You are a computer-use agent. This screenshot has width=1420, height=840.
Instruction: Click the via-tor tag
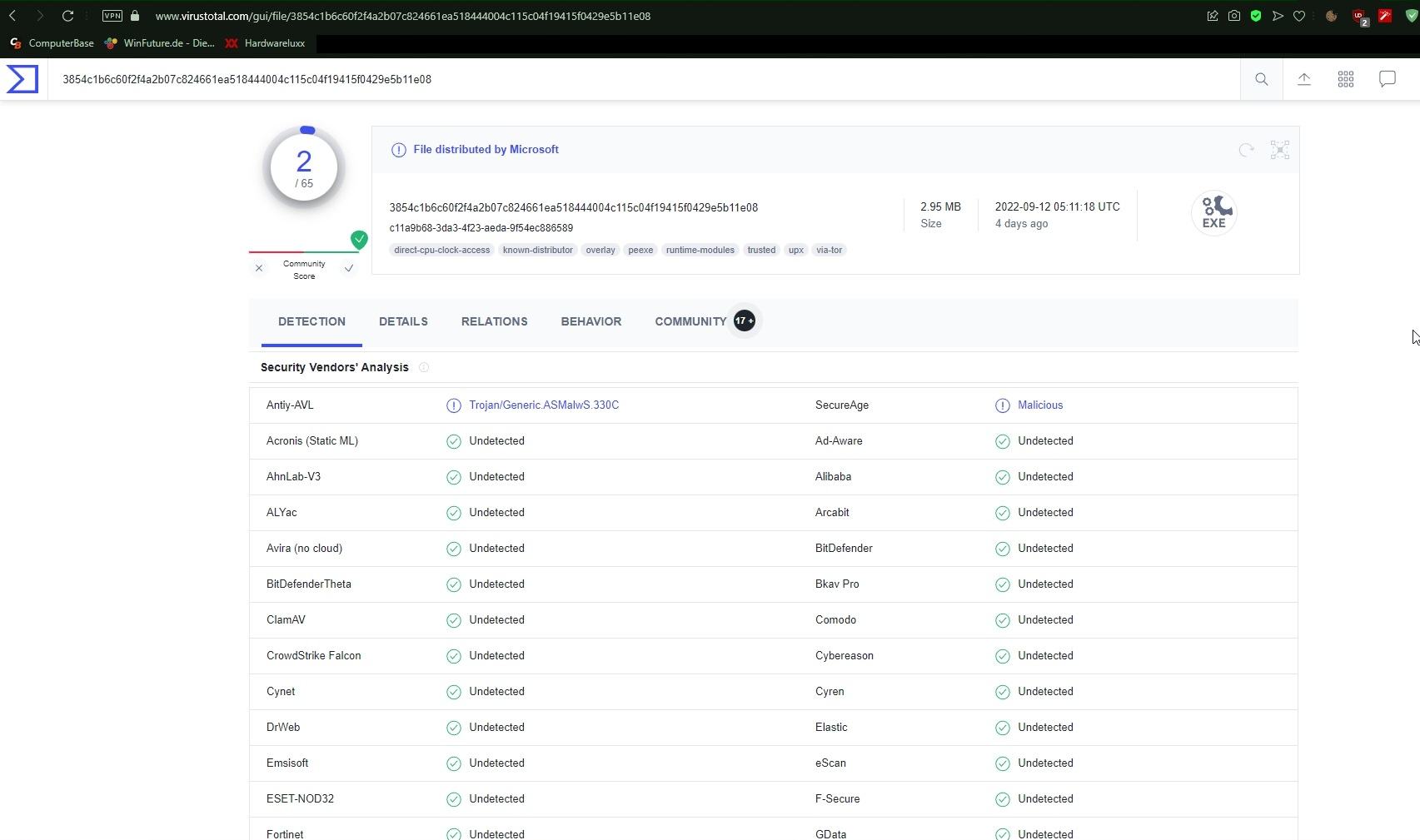[830, 250]
